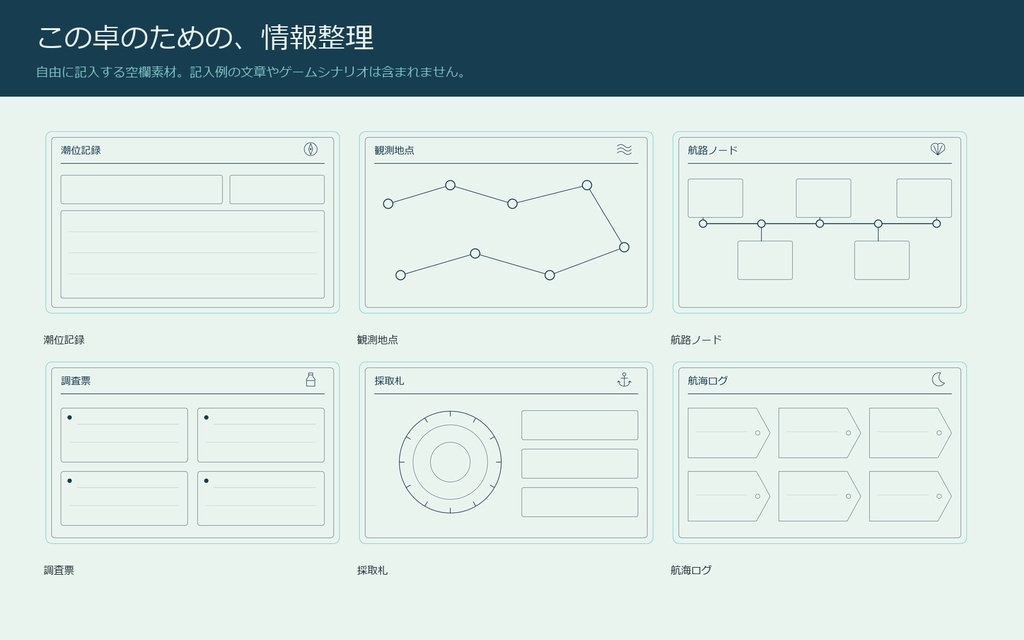
Task: Click the crescent moon icon on 航海ログ card
Action: pyautogui.click(x=938, y=379)
